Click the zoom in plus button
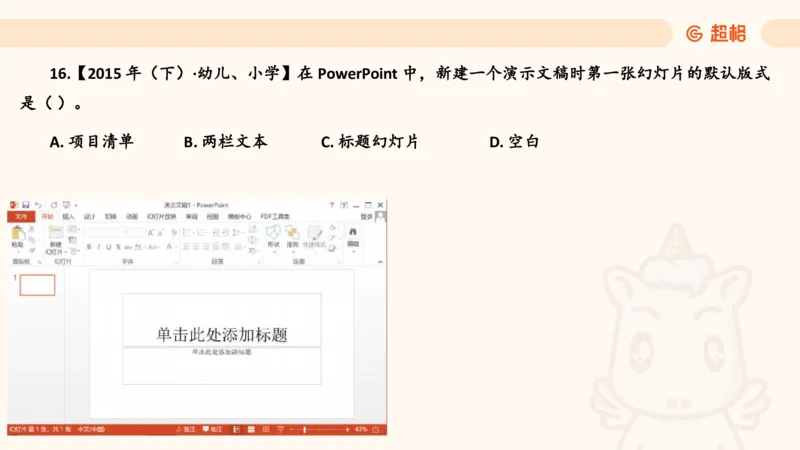 347,430
